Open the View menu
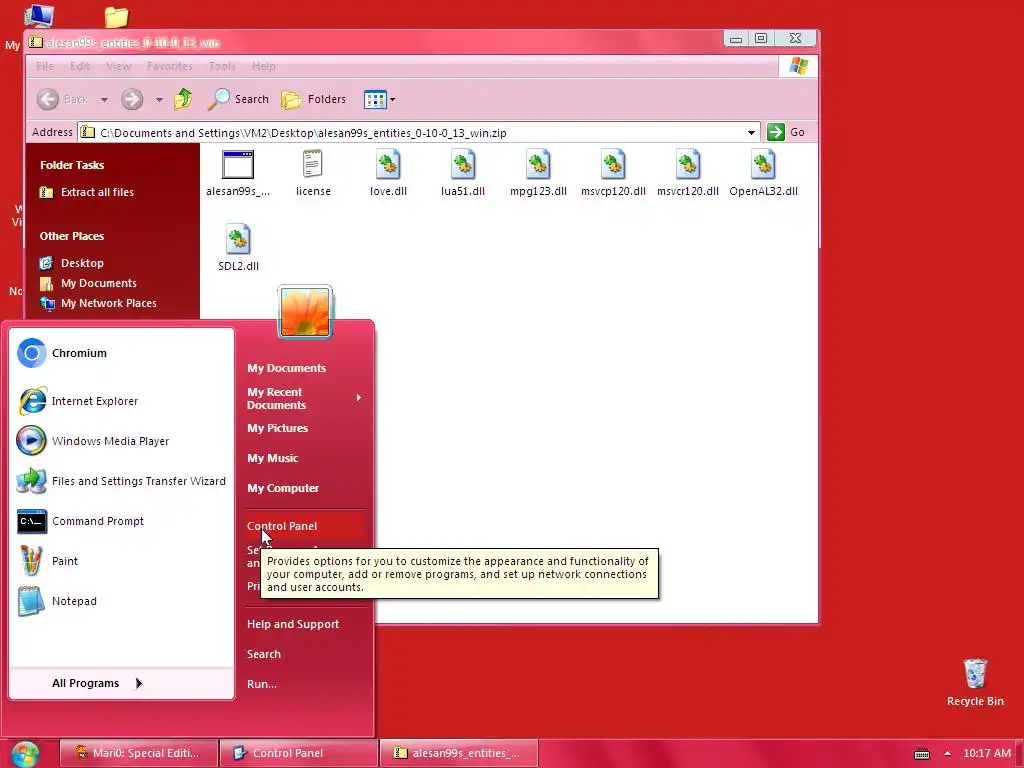This screenshot has height=768, width=1024. pyautogui.click(x=118, y=66)
